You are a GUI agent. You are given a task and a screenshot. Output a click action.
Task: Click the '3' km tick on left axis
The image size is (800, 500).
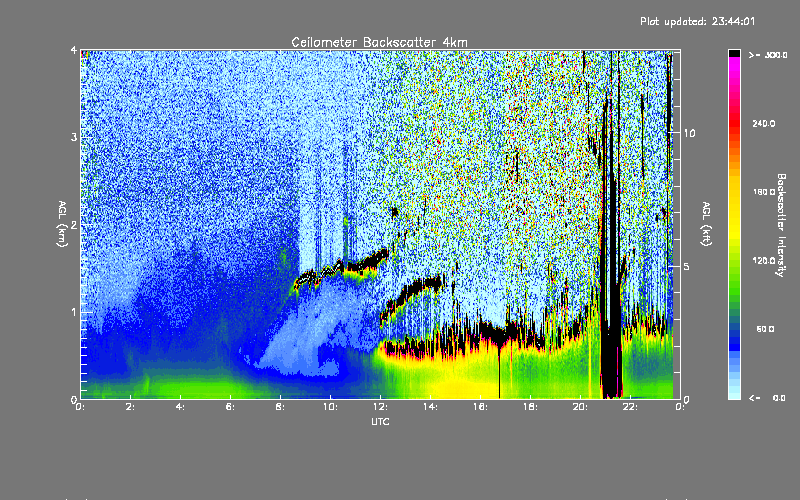[x=74, y=137]
